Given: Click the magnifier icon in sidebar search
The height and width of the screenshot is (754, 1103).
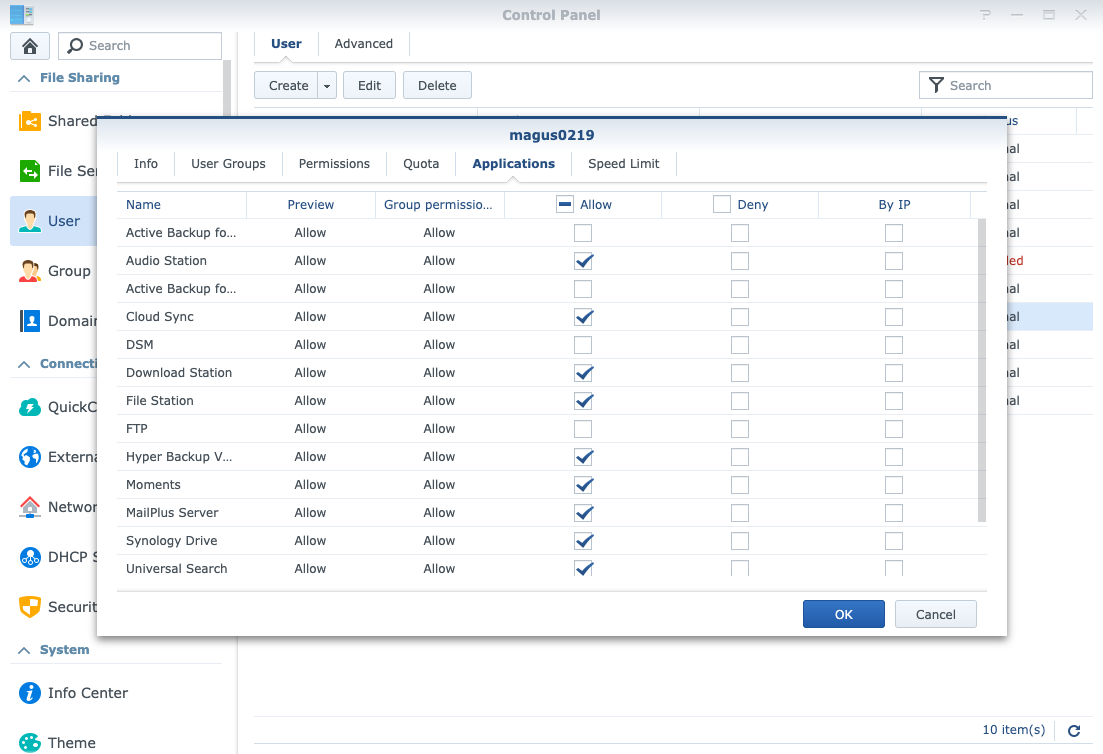Looking at the screenshot, I should tap(75, 46).
